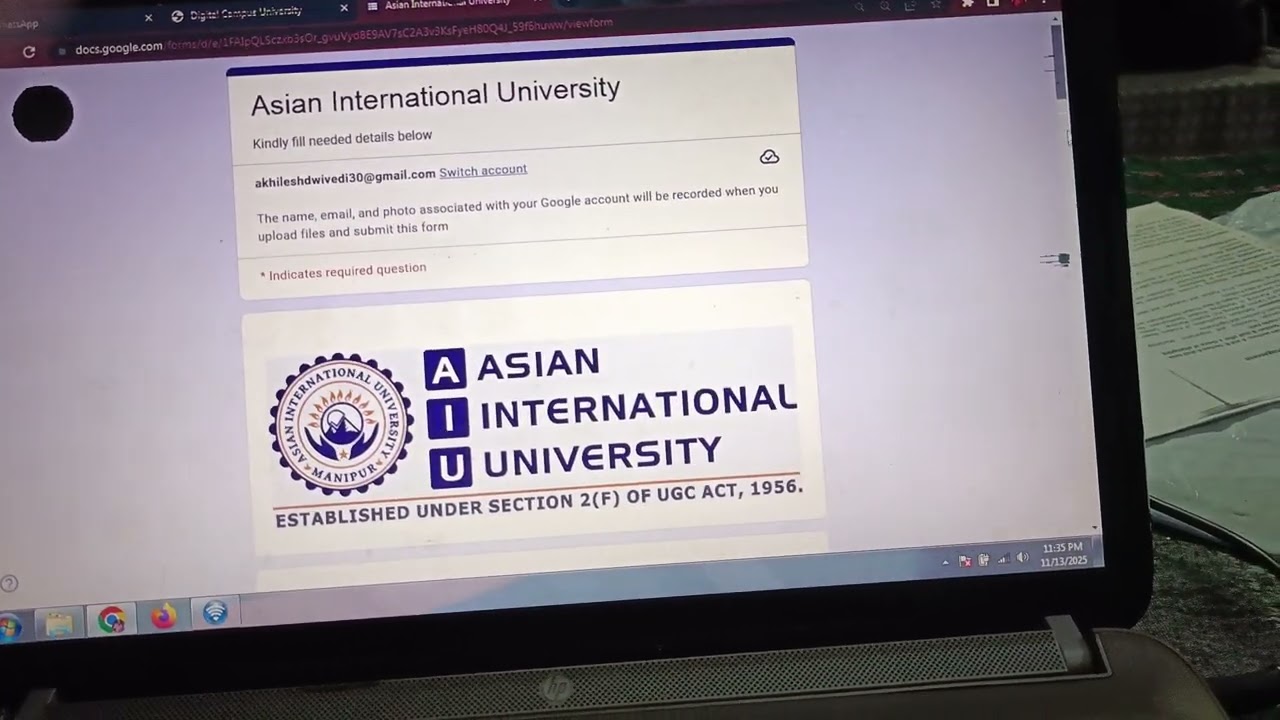Click the email akhileshdwivedi30@gmail.com
This screenshot has width=1280, height=720.
[x=345, y=178]
